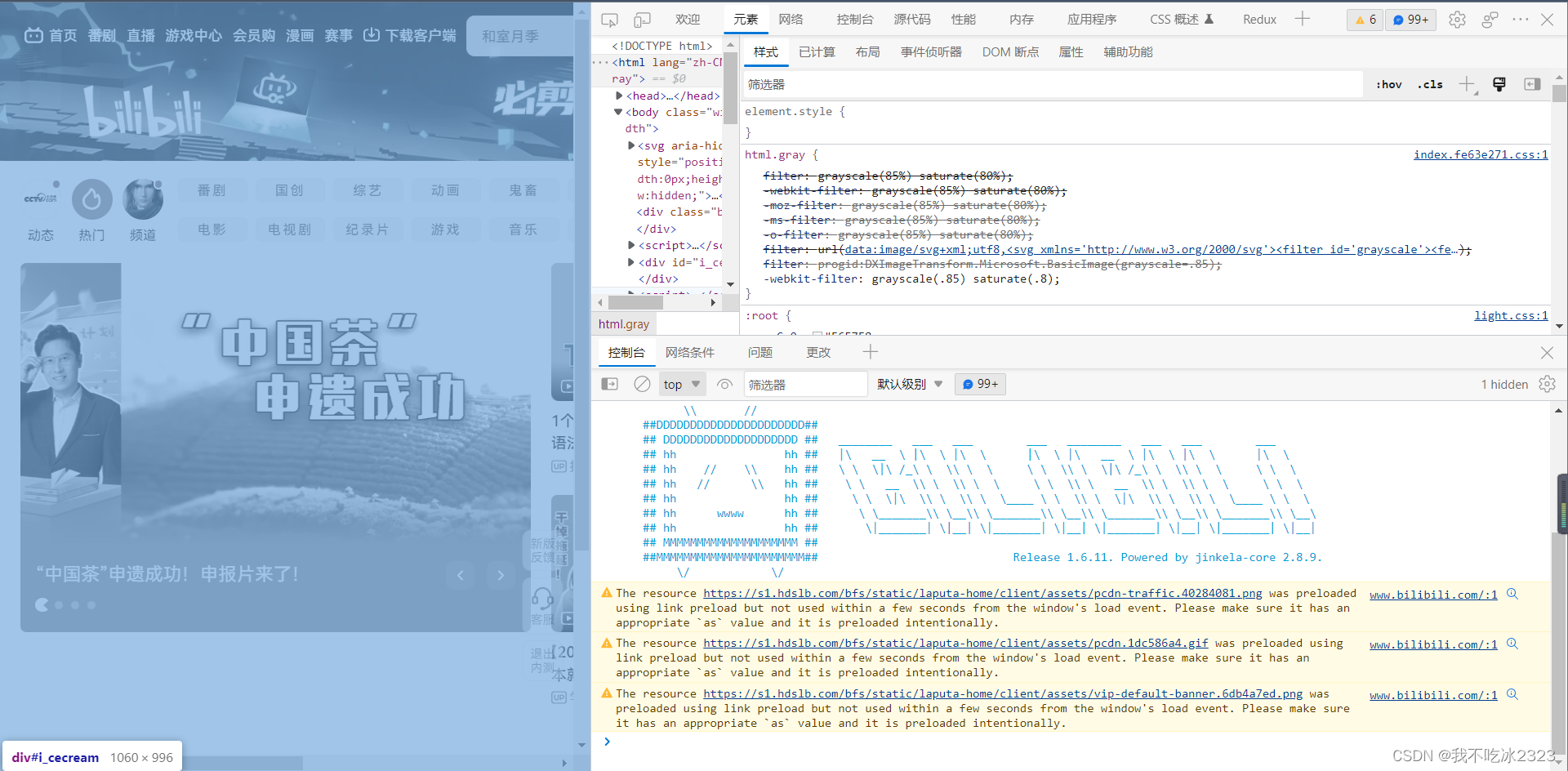1568x771 pixels.
Task: Search pcdn-traffic warning with magnifier icon
Action: point(1512,594)
